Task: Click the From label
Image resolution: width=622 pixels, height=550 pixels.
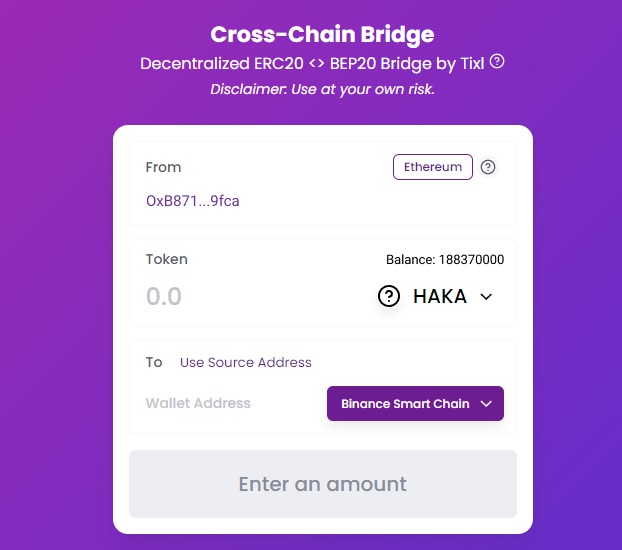Action: pyautogui.click(x=163, y=167)
